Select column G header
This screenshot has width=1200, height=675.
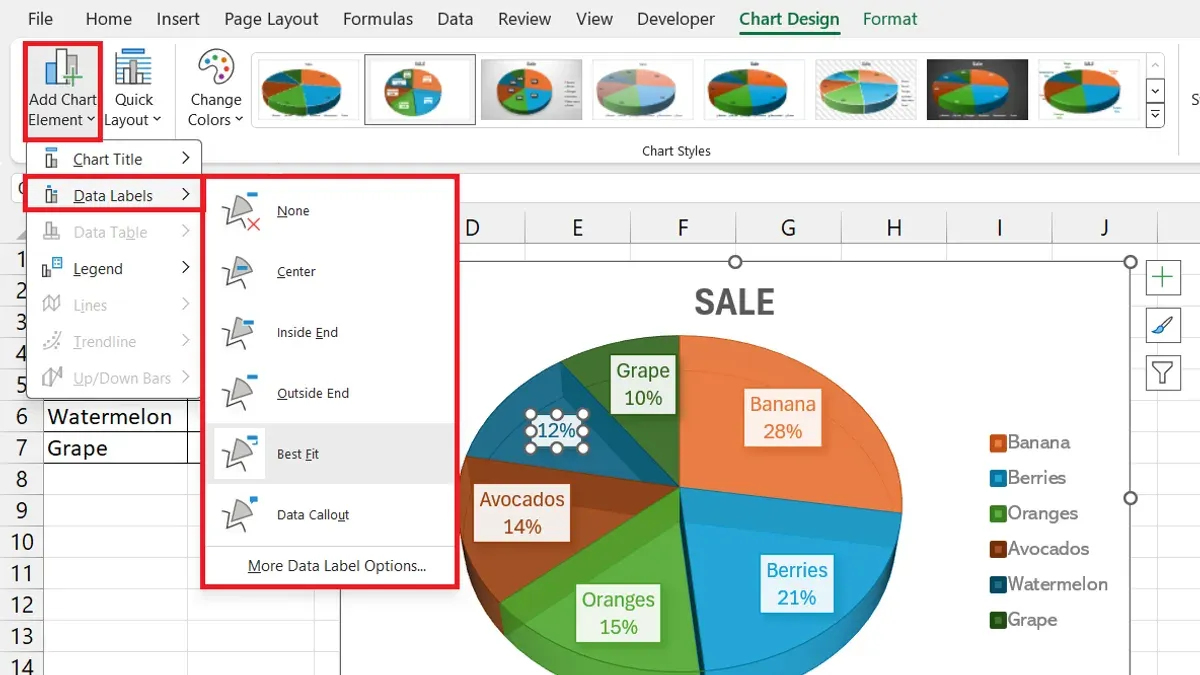[x=788, y=228]
